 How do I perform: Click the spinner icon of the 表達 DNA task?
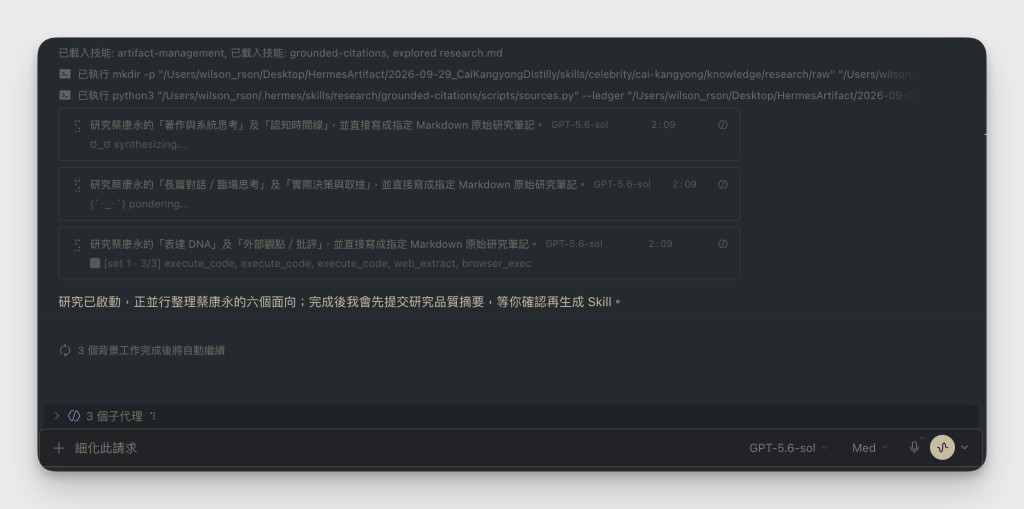tap(77, 244)
